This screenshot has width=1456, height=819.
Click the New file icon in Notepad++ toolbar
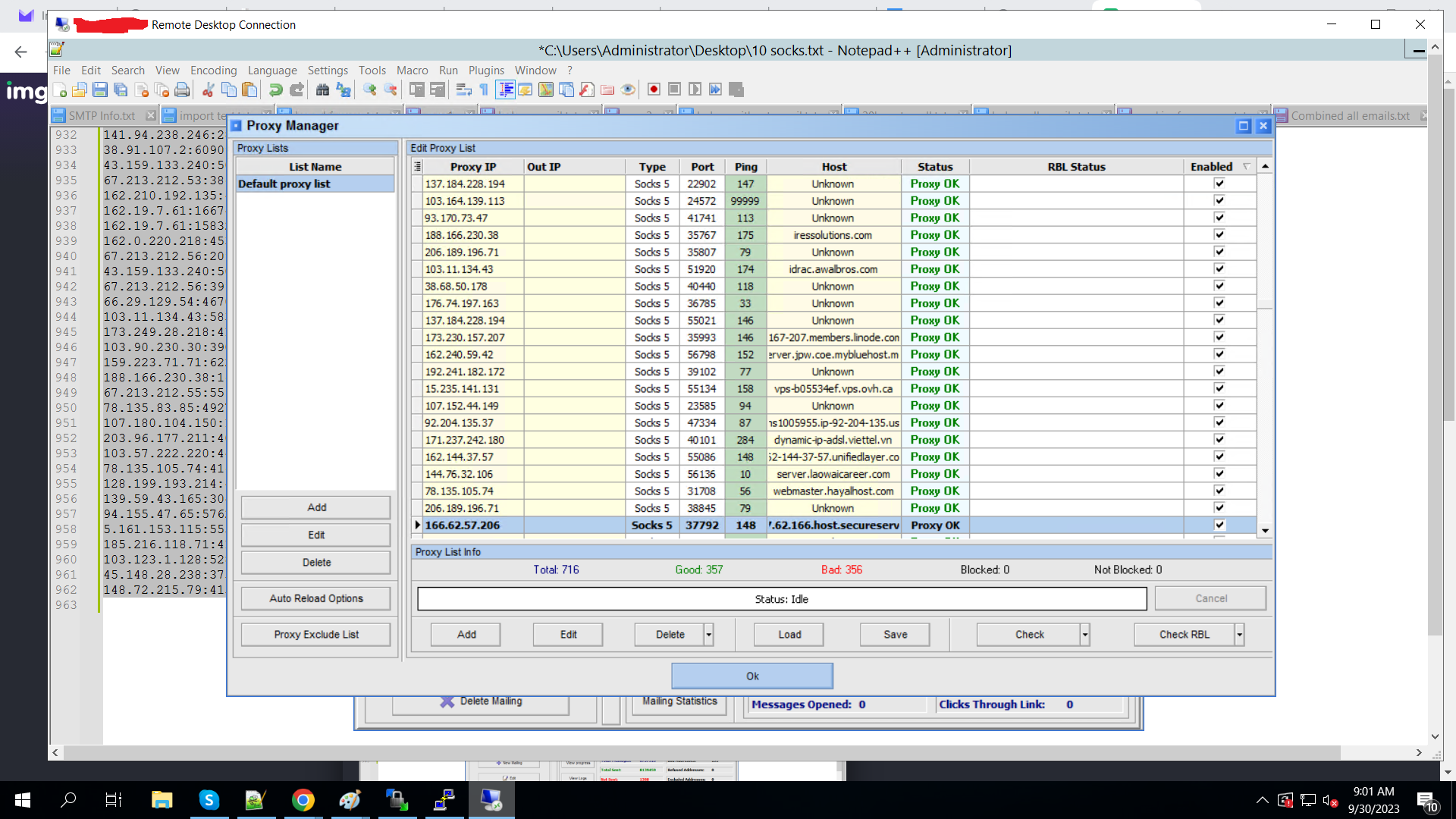coord(59,89)
